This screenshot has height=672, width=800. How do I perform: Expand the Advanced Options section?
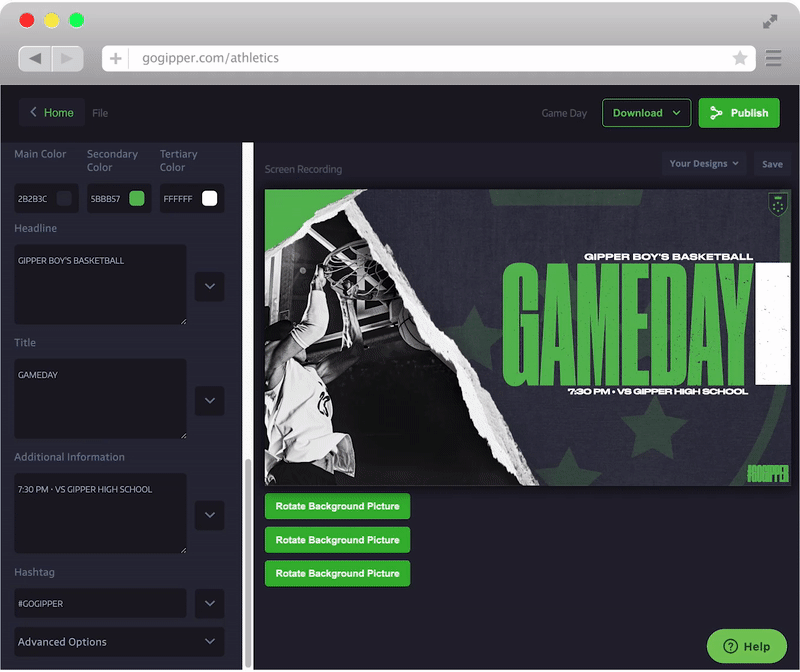(x=119, y=641)
